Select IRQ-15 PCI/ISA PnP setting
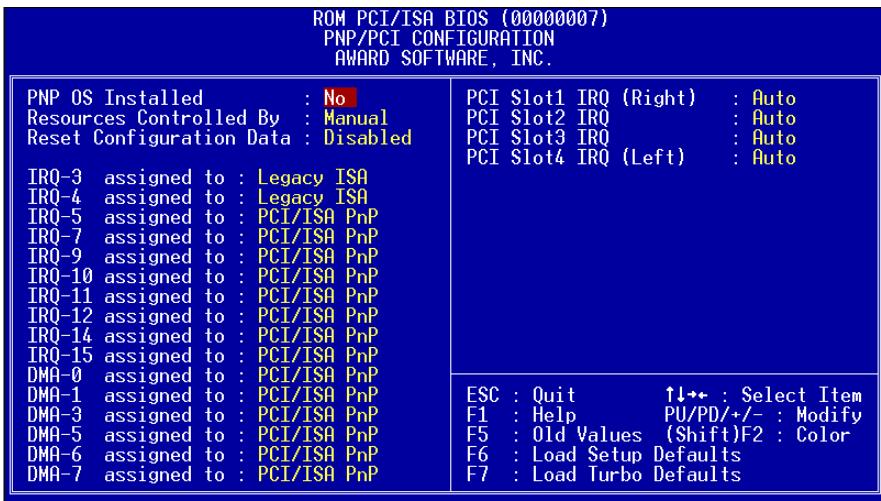 (x=318, y=356)
